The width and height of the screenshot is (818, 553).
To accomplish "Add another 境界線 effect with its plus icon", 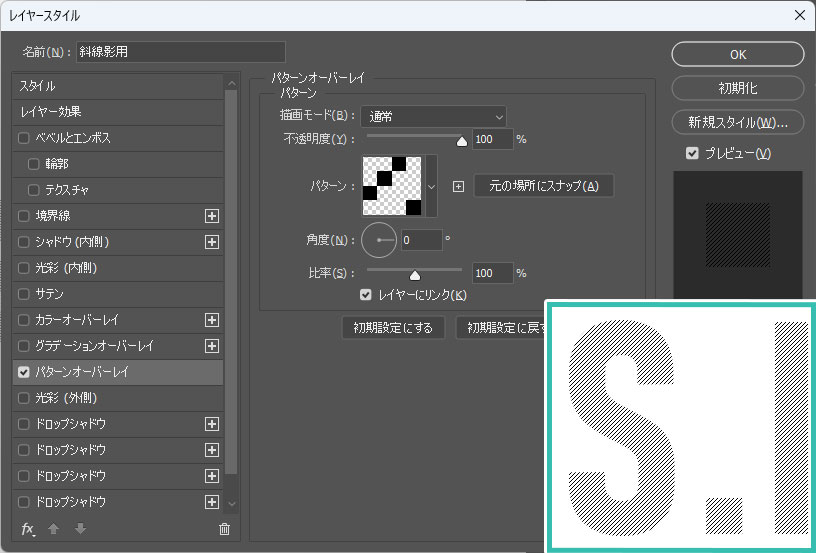I will 212,216.
